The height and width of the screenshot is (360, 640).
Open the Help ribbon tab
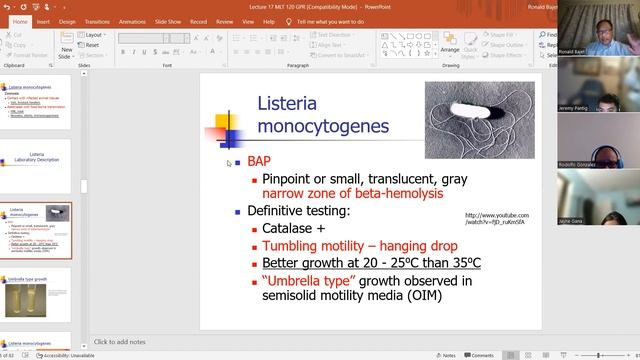269,22
